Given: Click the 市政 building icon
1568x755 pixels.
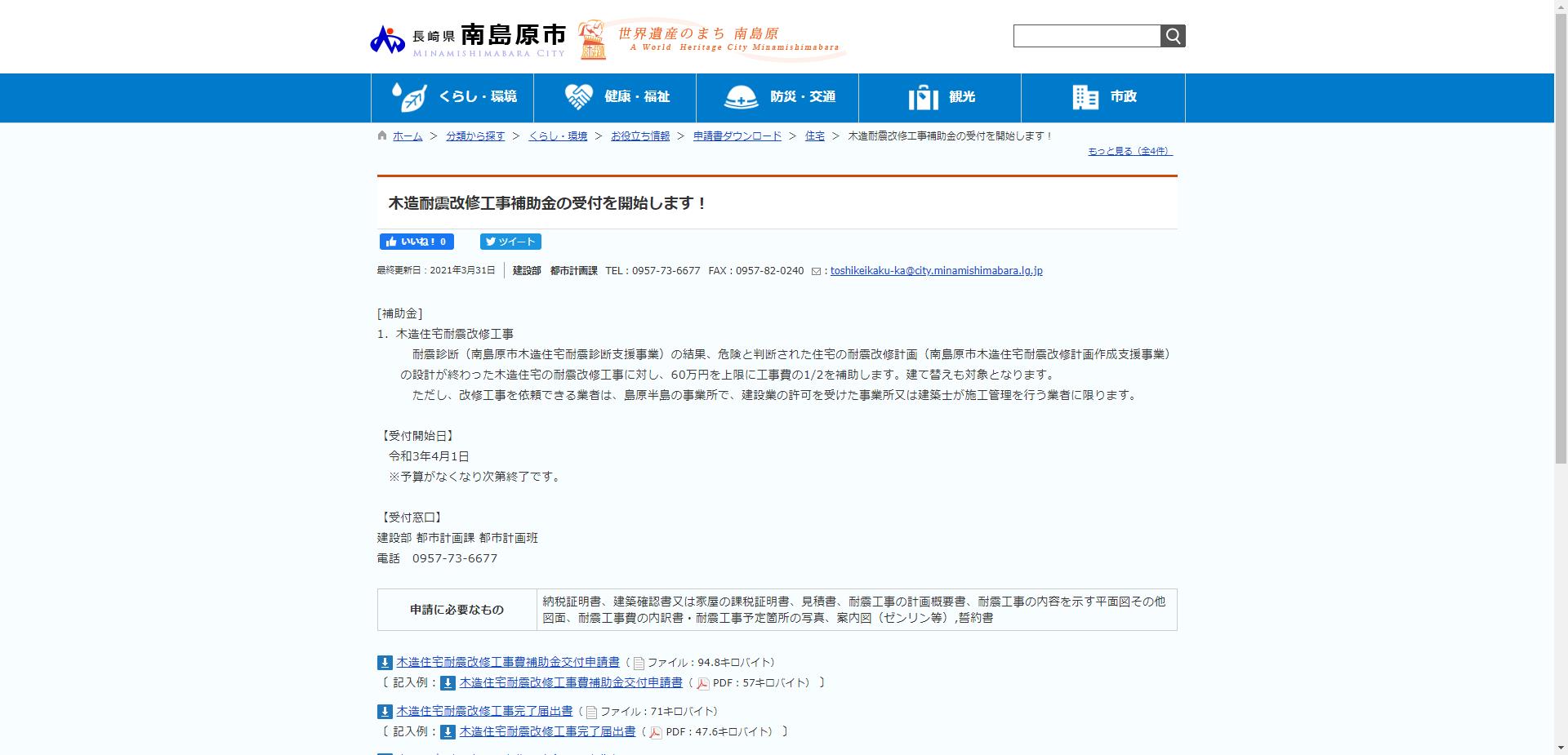Looking at the screenshot, I should (x=1085, y=96).
